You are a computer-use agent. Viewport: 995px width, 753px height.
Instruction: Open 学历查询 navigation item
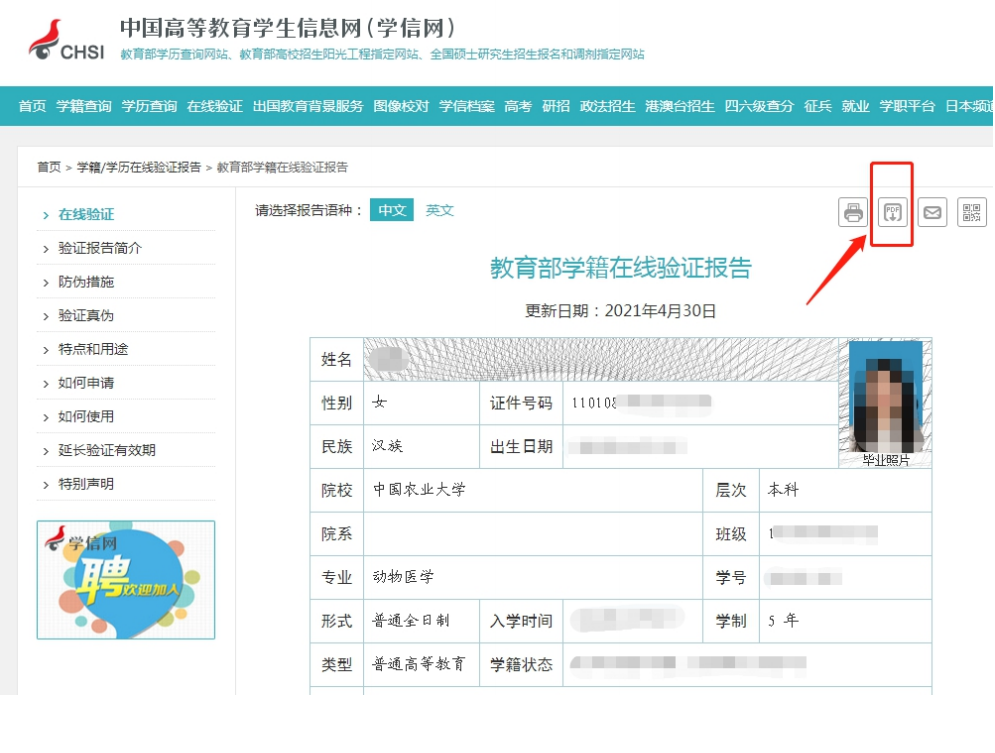[x=149, y=106]
